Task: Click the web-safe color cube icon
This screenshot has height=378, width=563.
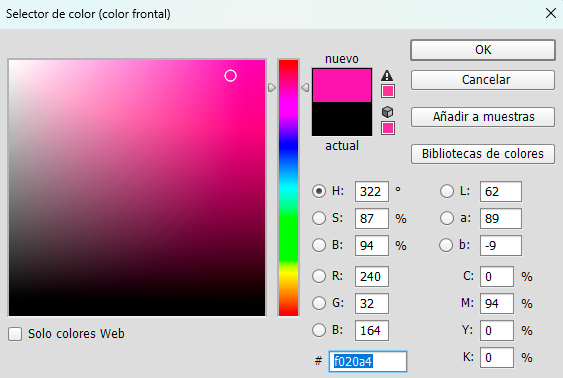Action: tap(387, 112)
